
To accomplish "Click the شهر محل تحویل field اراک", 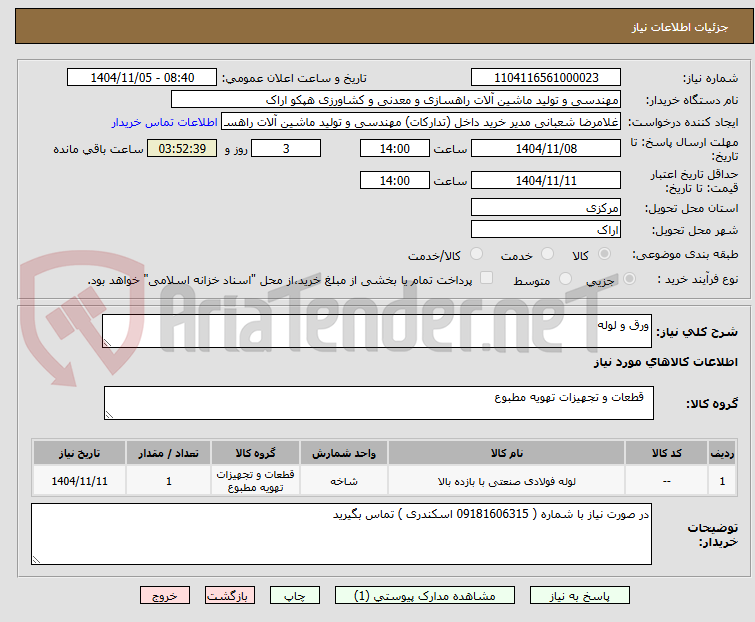I will pyautogui.click(x=546, y=230).
